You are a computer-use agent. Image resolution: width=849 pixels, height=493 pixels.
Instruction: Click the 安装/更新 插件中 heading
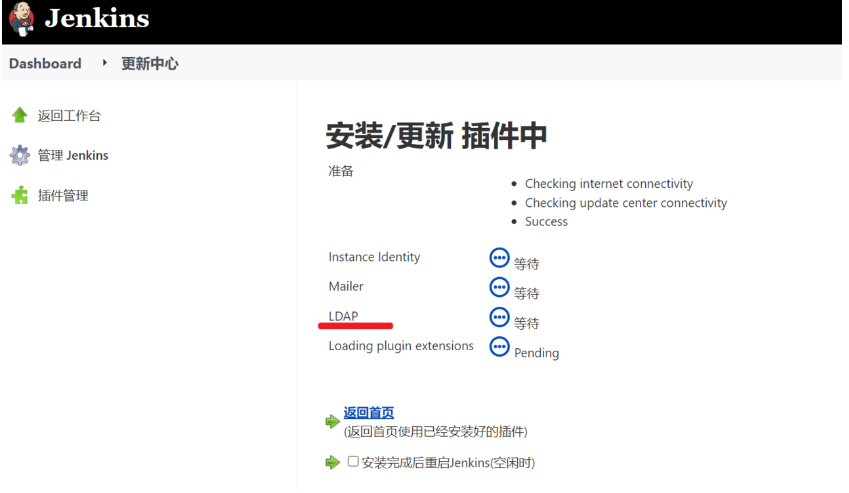[x=436, y=135]
